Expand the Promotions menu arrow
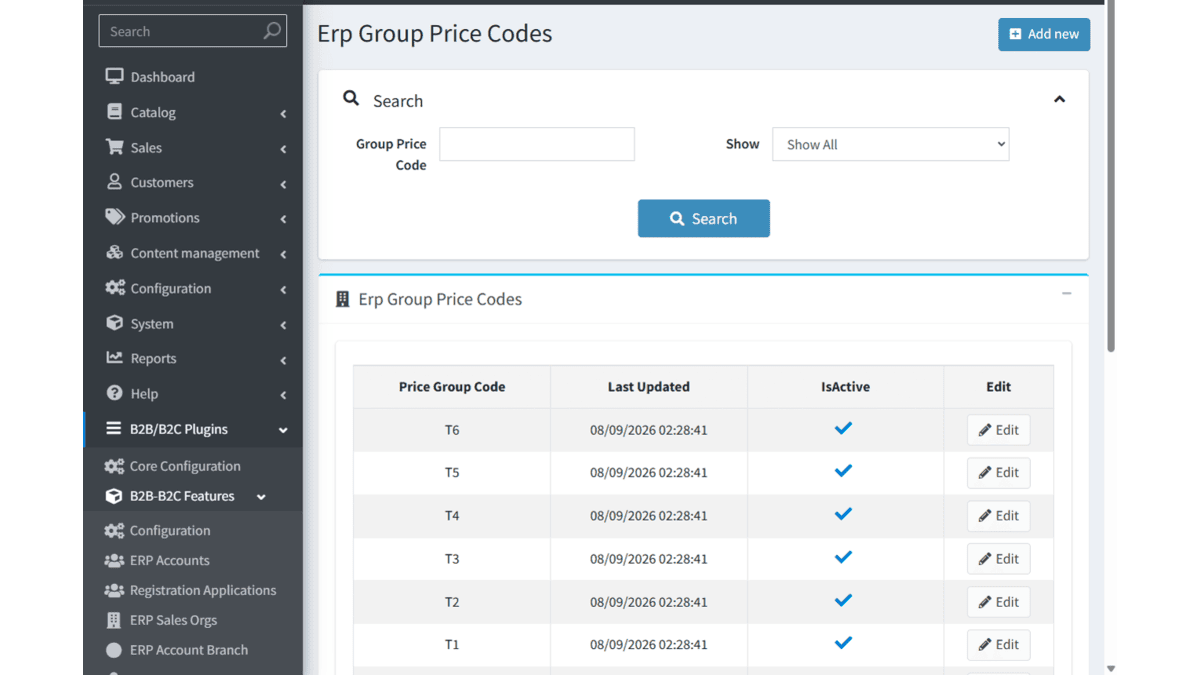Image resolution: width=1200 pixels, height=675 pixels. (283, 219)
